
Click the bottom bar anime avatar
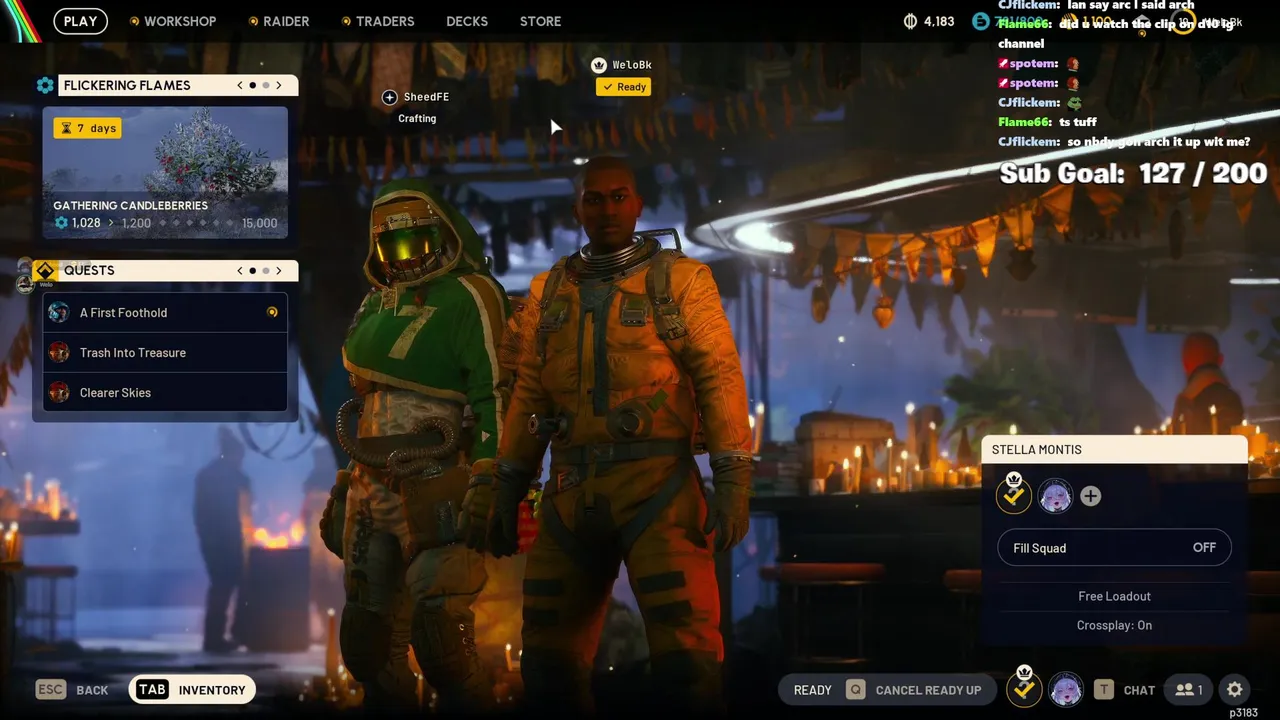point(1066,689)
